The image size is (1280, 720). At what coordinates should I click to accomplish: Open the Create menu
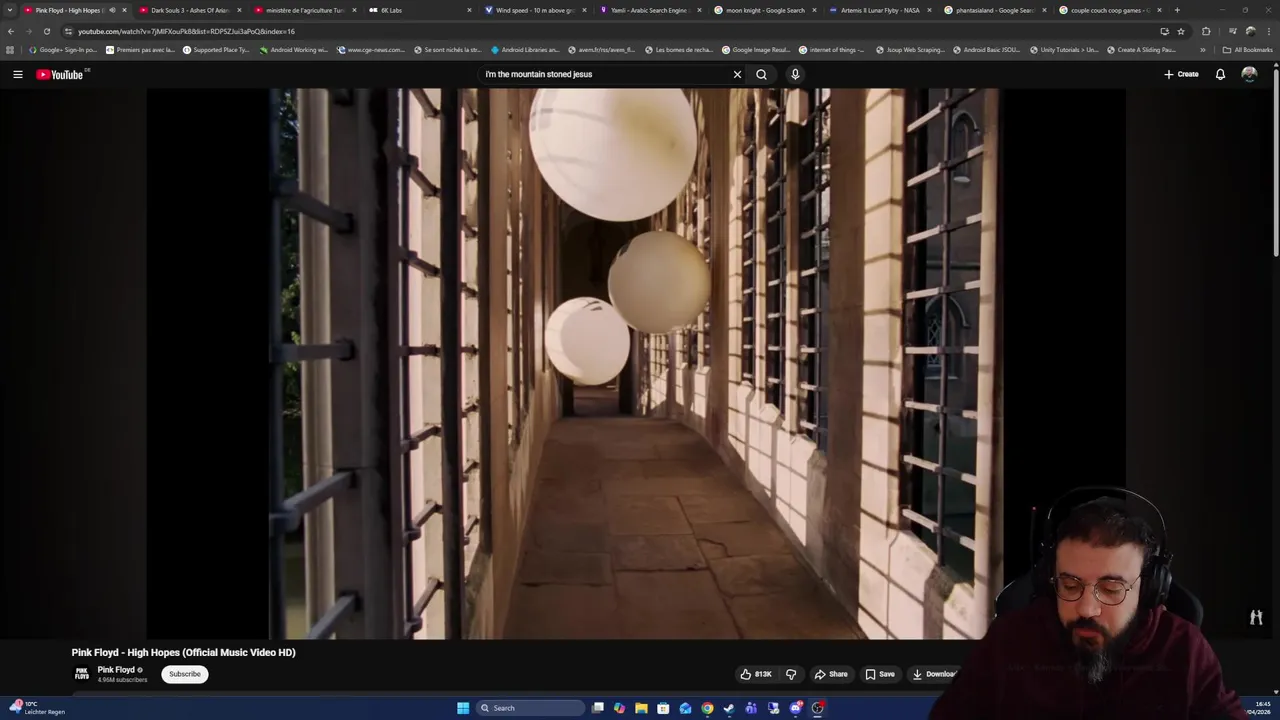point(1181,74)
